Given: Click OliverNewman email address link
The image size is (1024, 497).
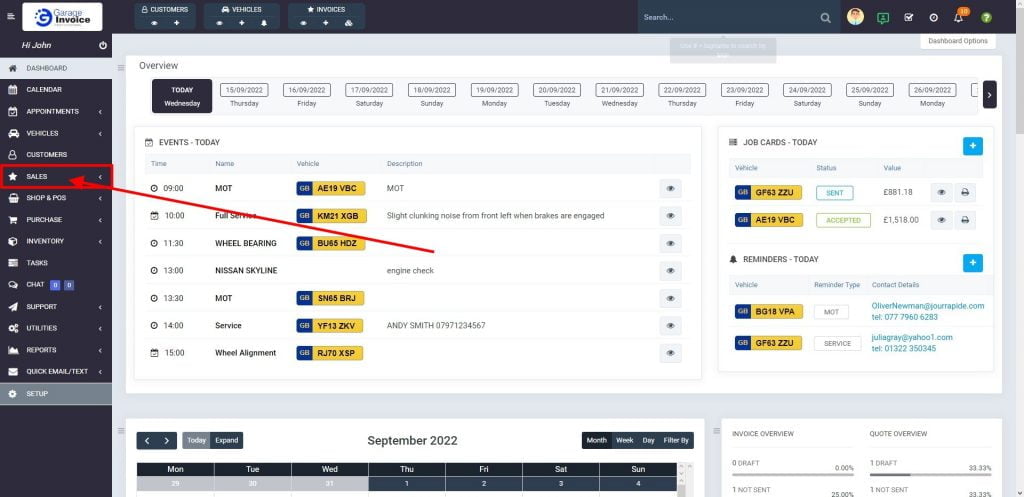Looking at the screenshot, I should click(x=927, y=306).
